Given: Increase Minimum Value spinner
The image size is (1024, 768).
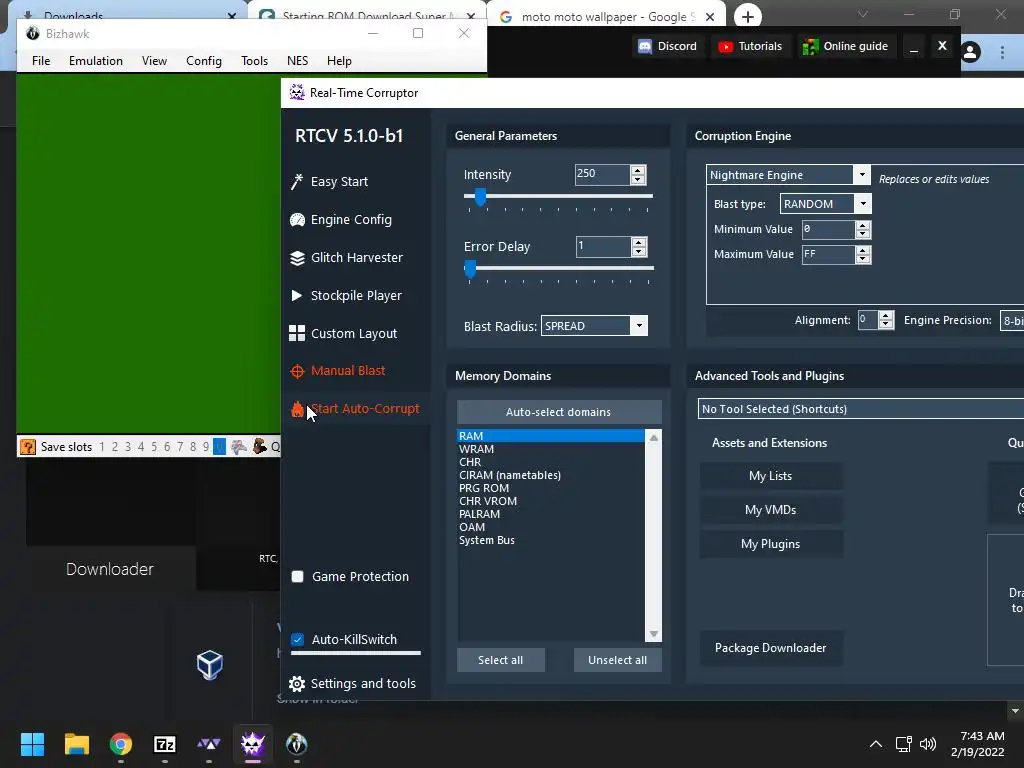Looking at the screenshot, I should [863, 225].
